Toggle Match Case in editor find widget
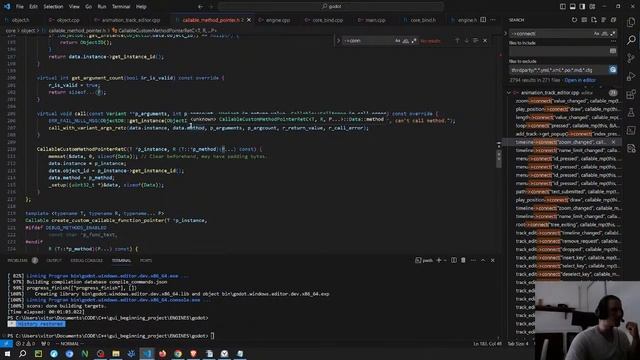The width and height of the screenshot is (640, 360). (398, 40)
